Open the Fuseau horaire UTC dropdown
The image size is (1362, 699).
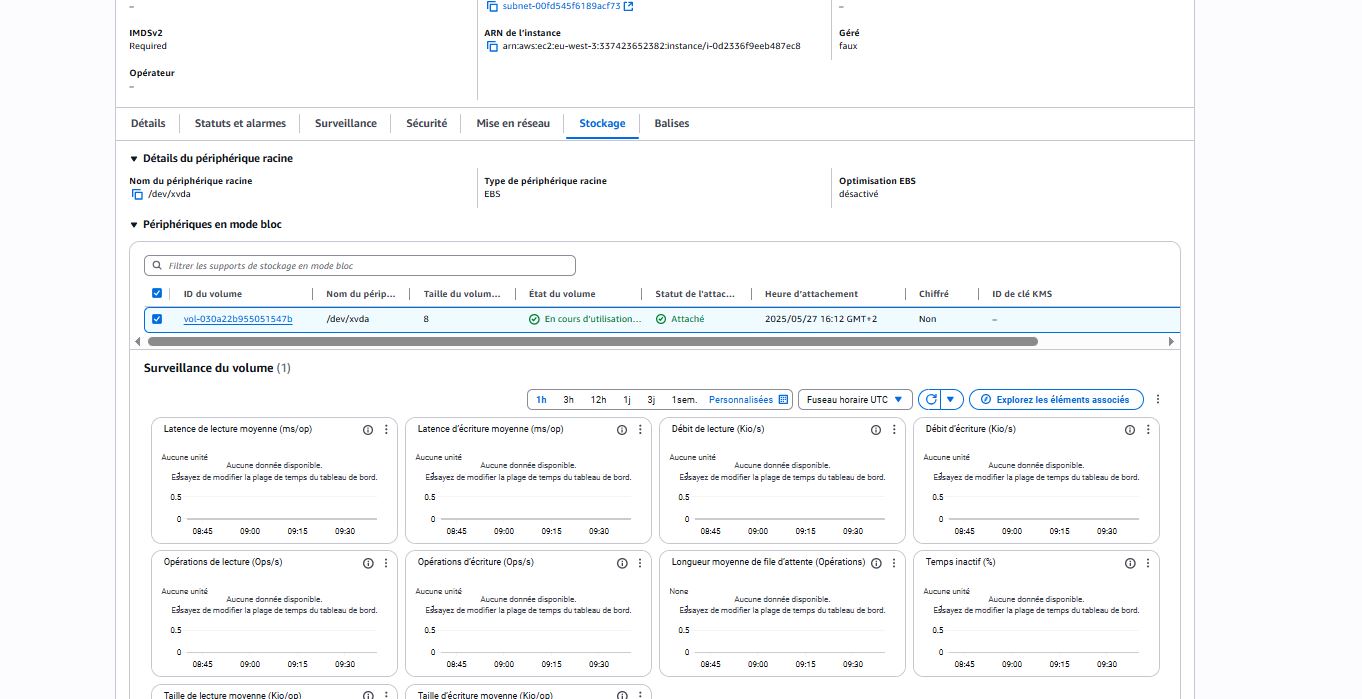[x=855, y=400]
